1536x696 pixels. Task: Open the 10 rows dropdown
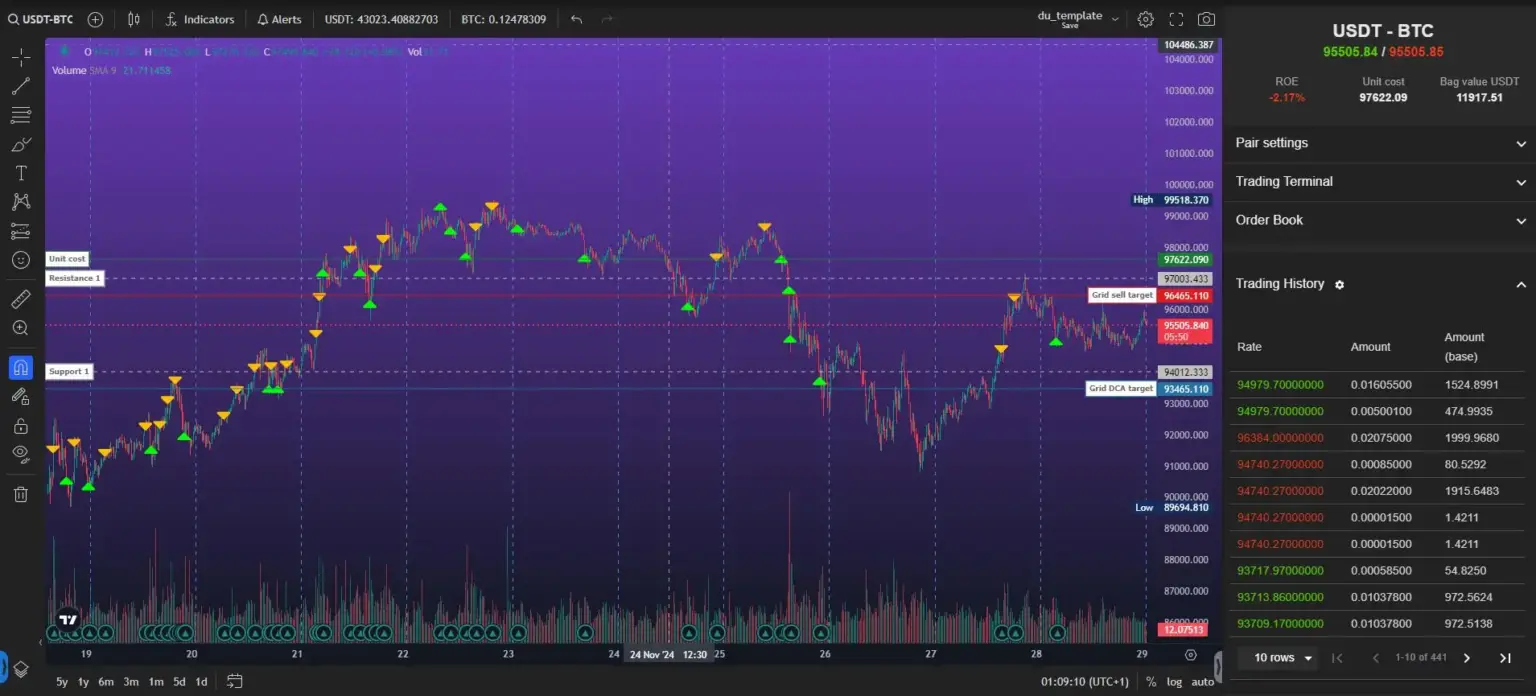click(1278, 658)
